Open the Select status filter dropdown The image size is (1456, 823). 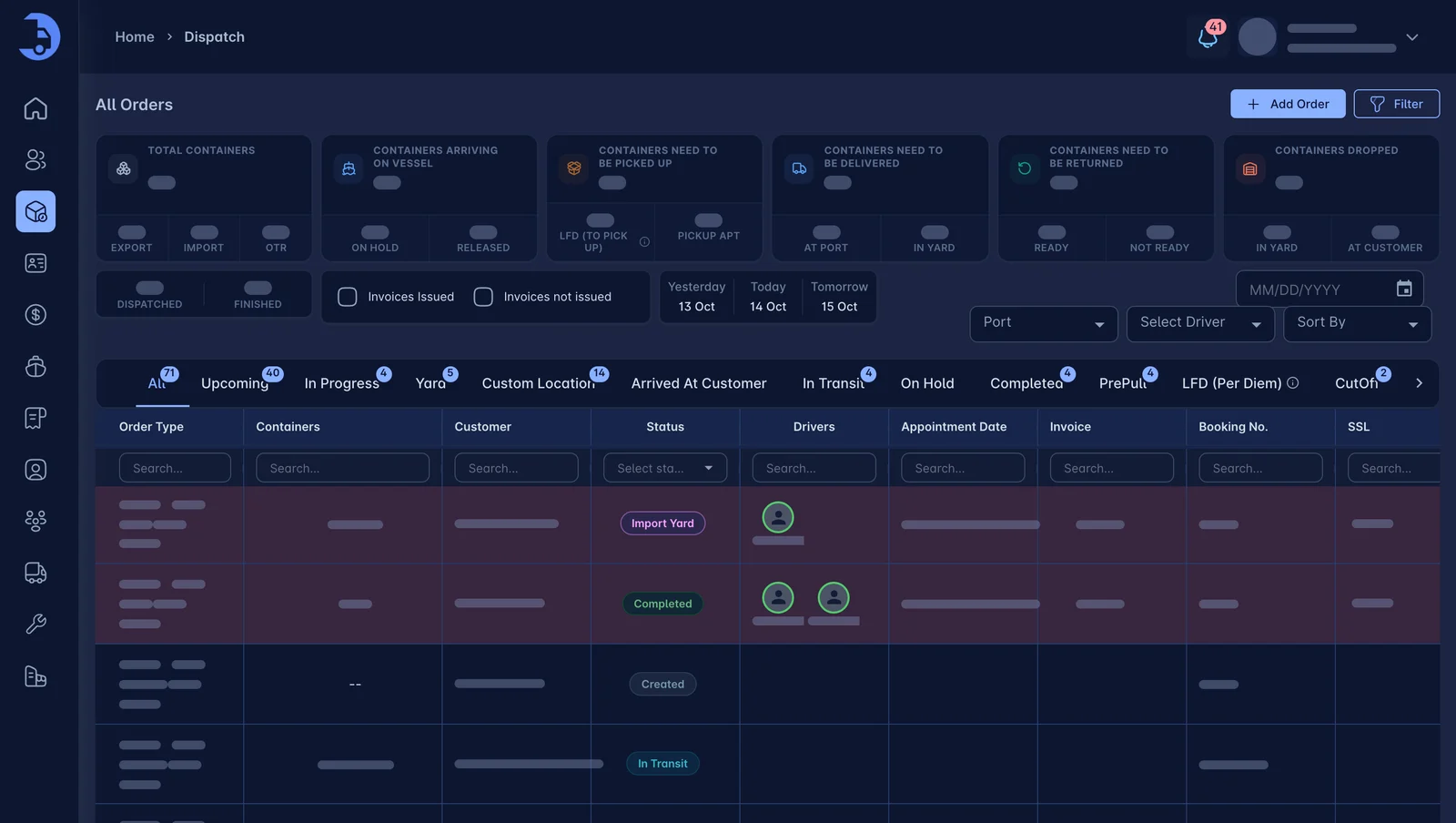(x=665, y=468)
